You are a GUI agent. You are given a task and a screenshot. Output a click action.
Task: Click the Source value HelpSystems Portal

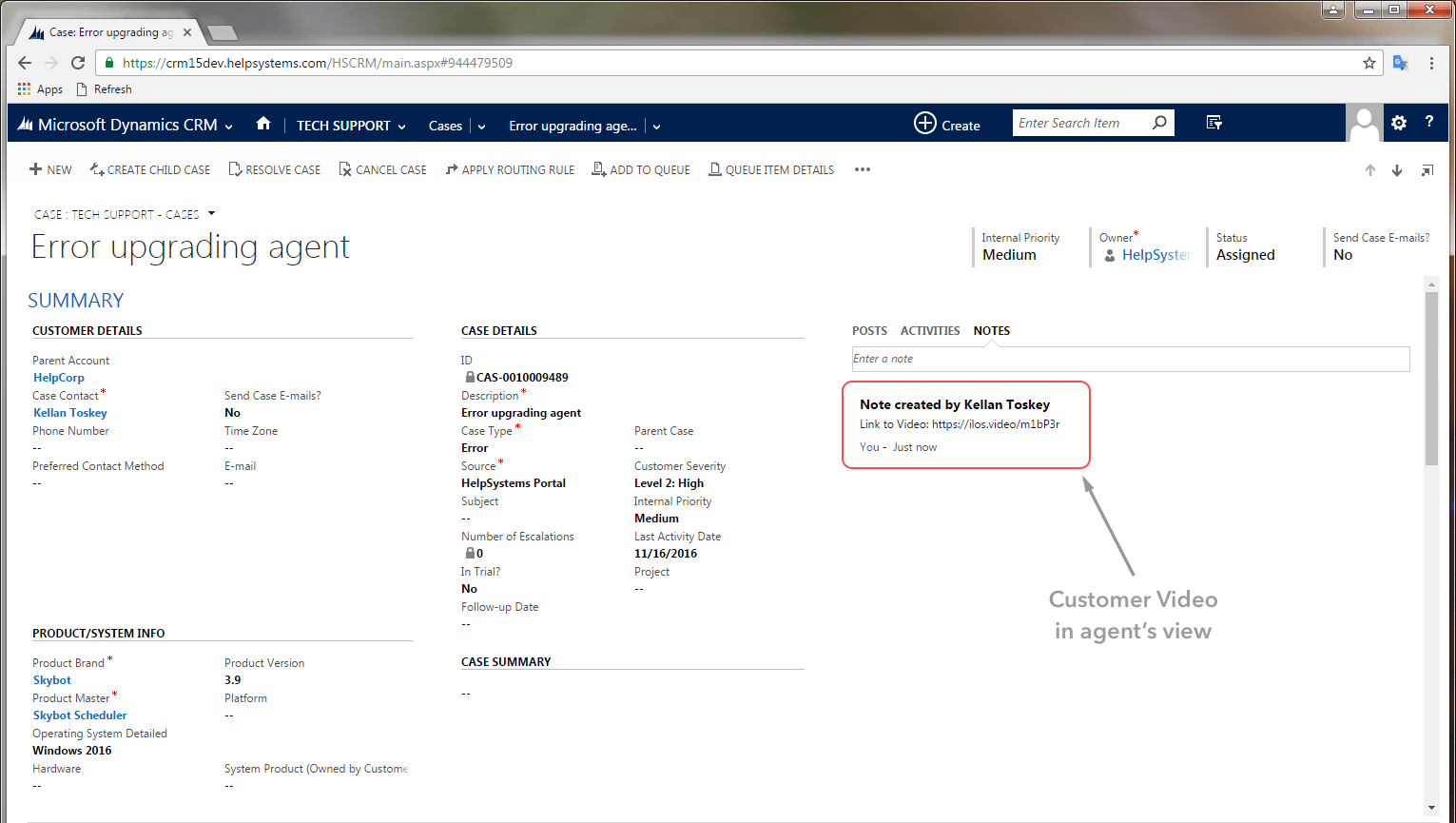514,483
